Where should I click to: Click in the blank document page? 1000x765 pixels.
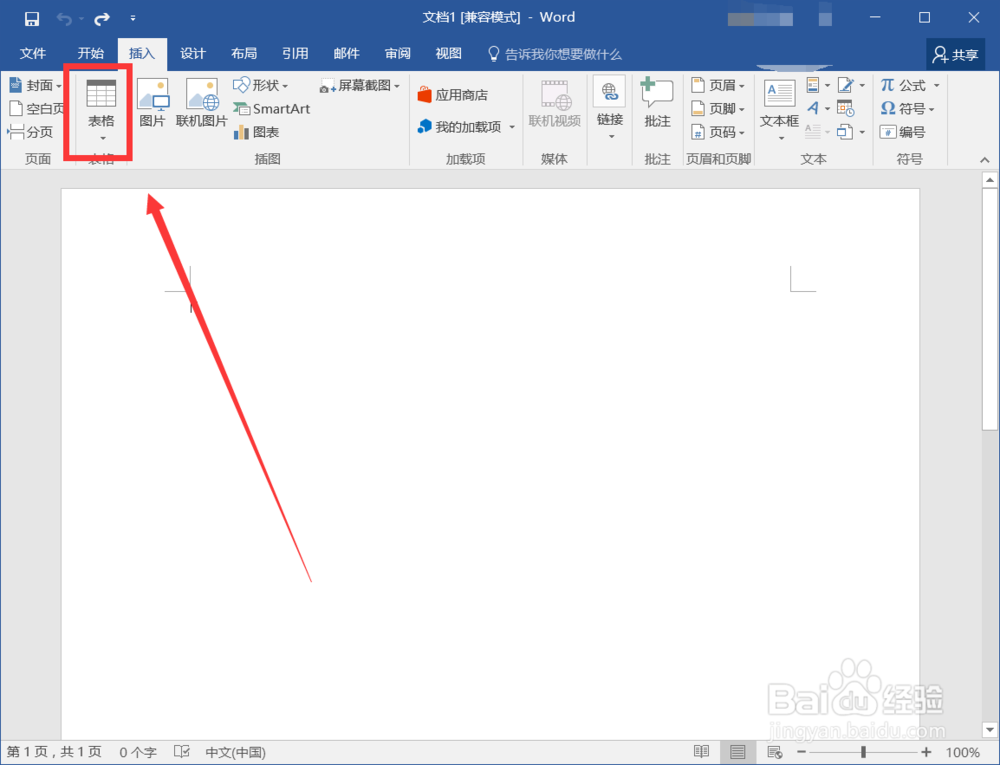pyautogui.click(x=490, y=463)
